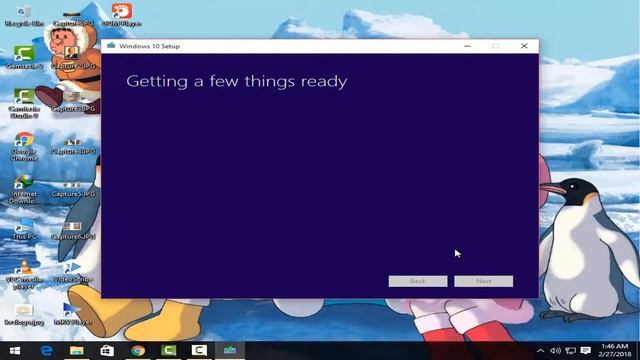The height and width of the screenshot is (360, 640).
Task: Open the volume control in tray
Action: pos(555,351)
